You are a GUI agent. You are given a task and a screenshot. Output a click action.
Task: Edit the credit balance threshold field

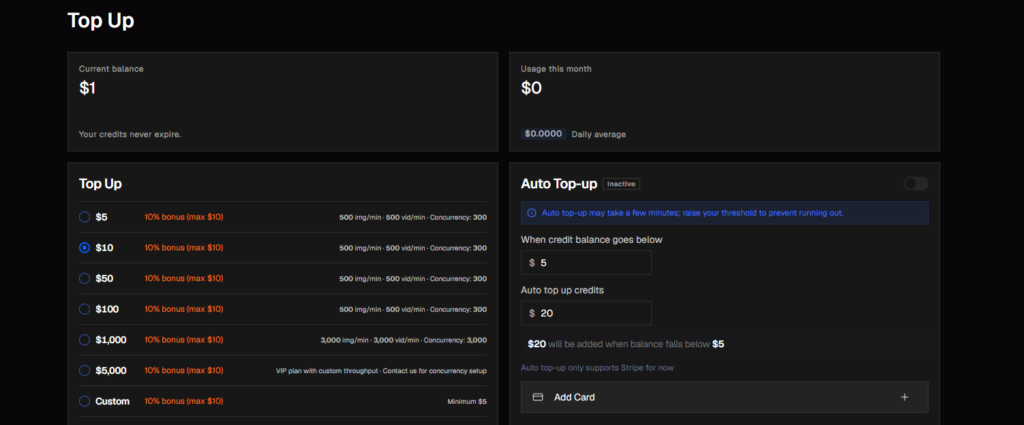586,262
